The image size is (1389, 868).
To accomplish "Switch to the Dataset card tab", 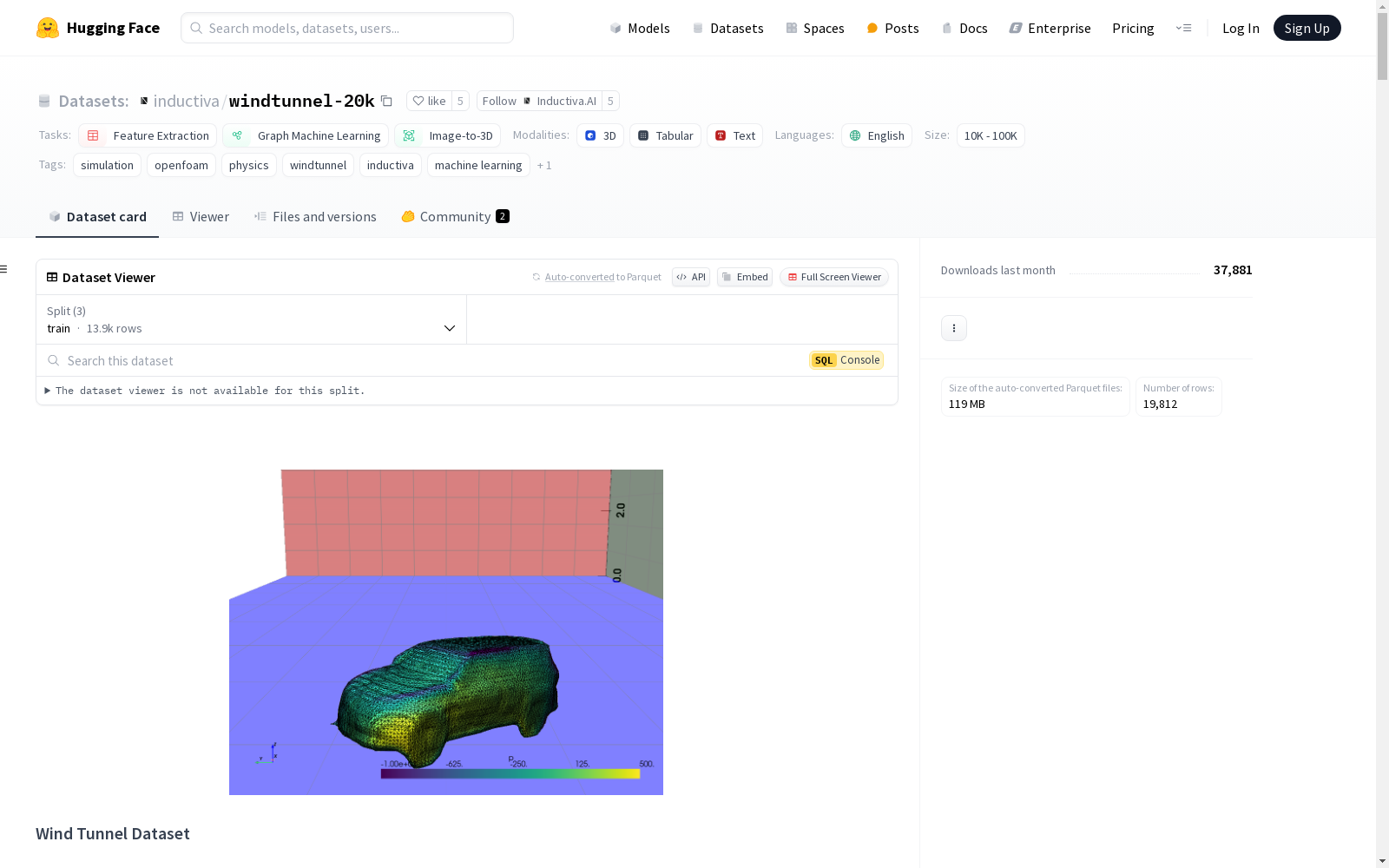I will pos(97,216).
